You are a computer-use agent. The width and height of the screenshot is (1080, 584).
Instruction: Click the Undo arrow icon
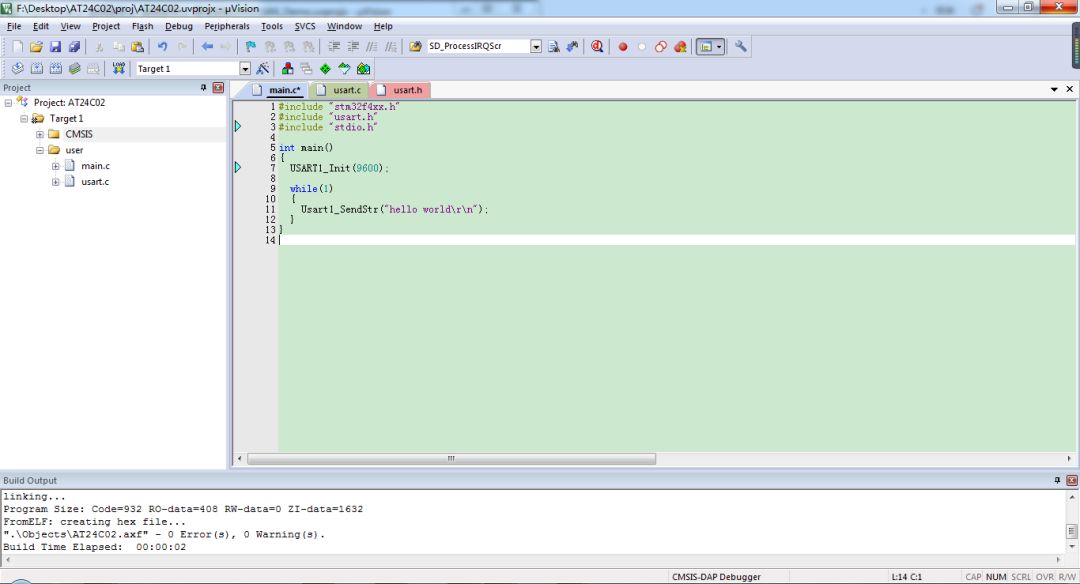[162, 47]
